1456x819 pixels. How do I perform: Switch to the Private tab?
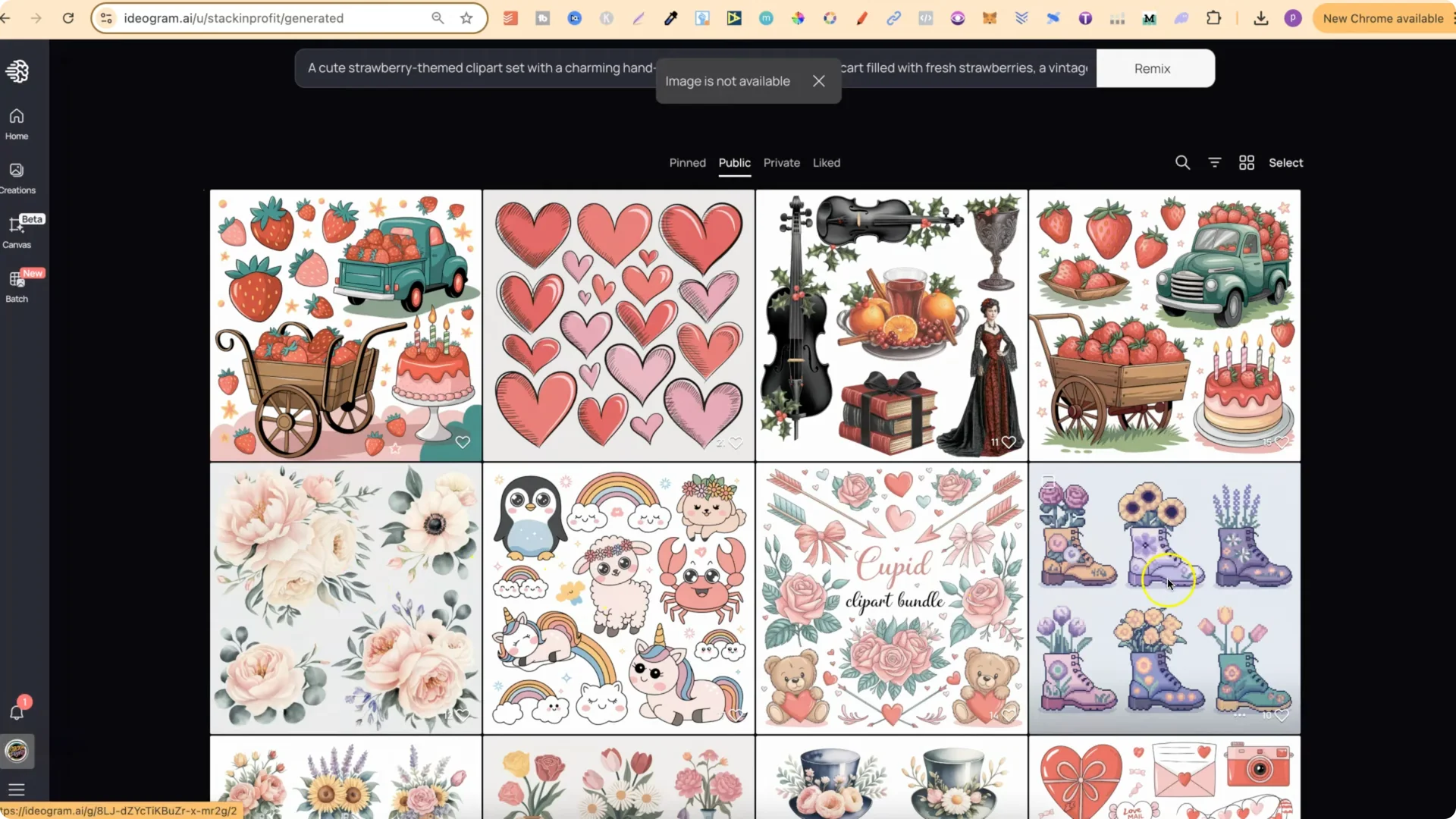(x=781, y=162)
